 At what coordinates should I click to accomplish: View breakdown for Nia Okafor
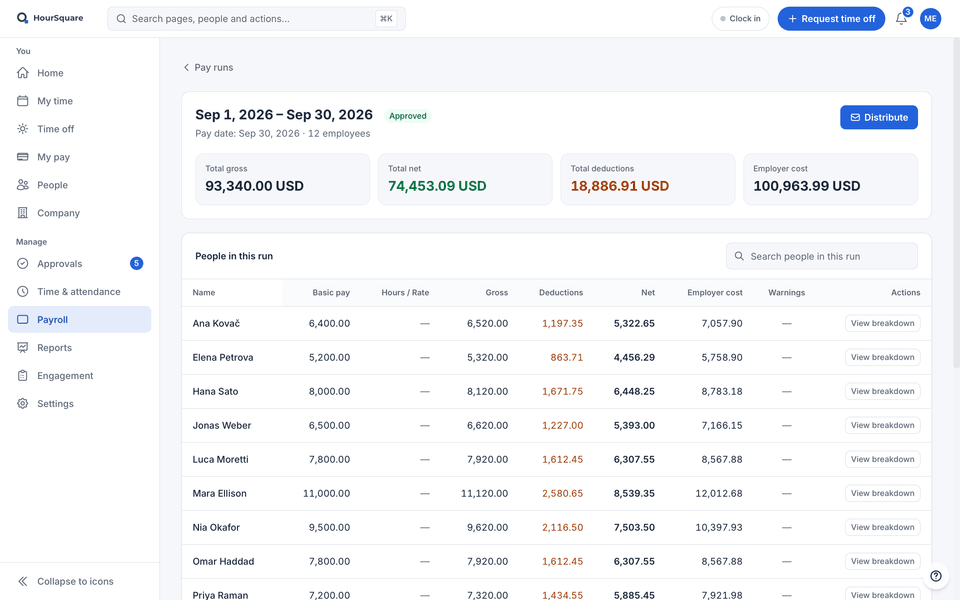tap(882, 527)
